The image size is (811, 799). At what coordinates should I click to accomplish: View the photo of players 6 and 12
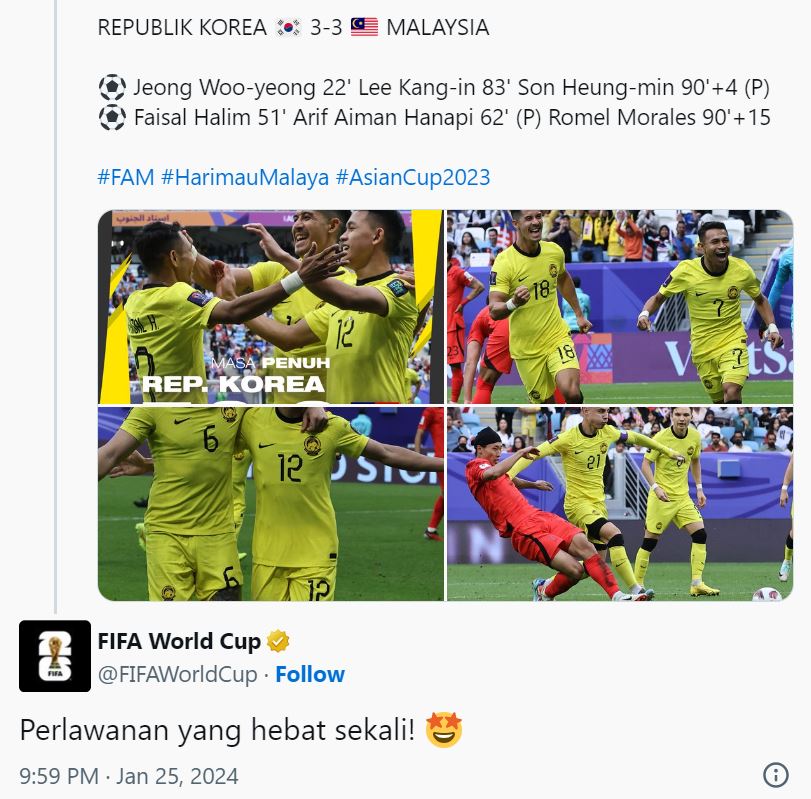pyautogui.click(x=271, y=504)
